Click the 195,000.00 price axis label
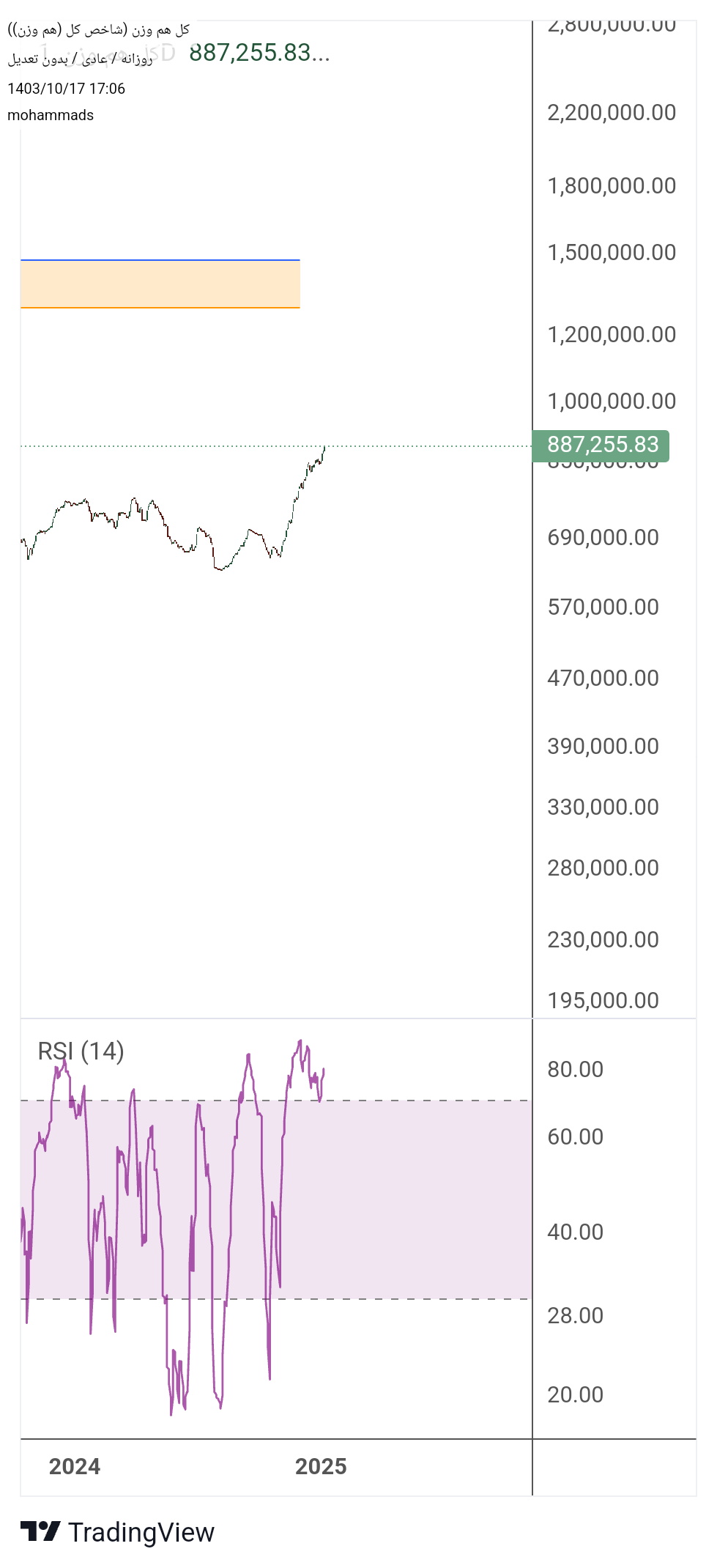Screen dimensions: 717x1568 pyautogui.click(x=602, y=1000)
